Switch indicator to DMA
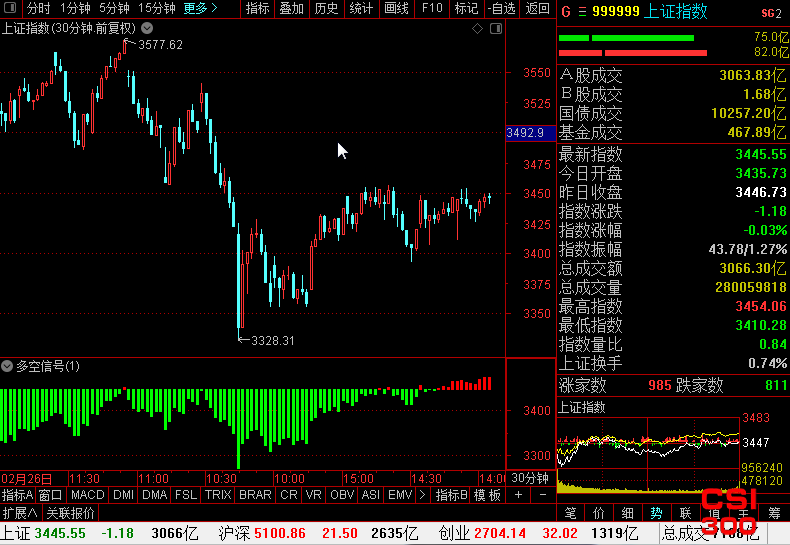 click(x=155, y=495)
